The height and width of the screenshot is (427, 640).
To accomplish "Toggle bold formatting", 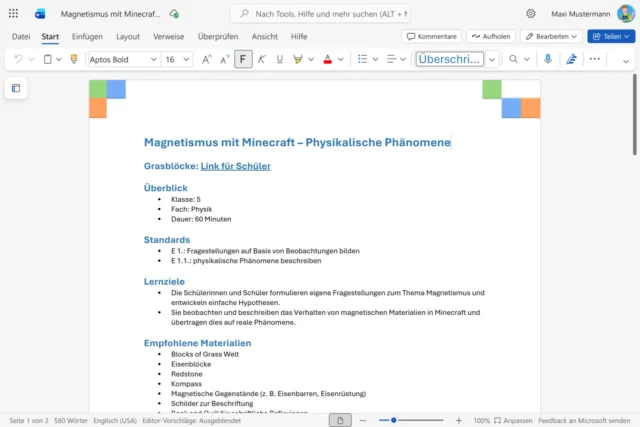I will click(x=243, y=60).
